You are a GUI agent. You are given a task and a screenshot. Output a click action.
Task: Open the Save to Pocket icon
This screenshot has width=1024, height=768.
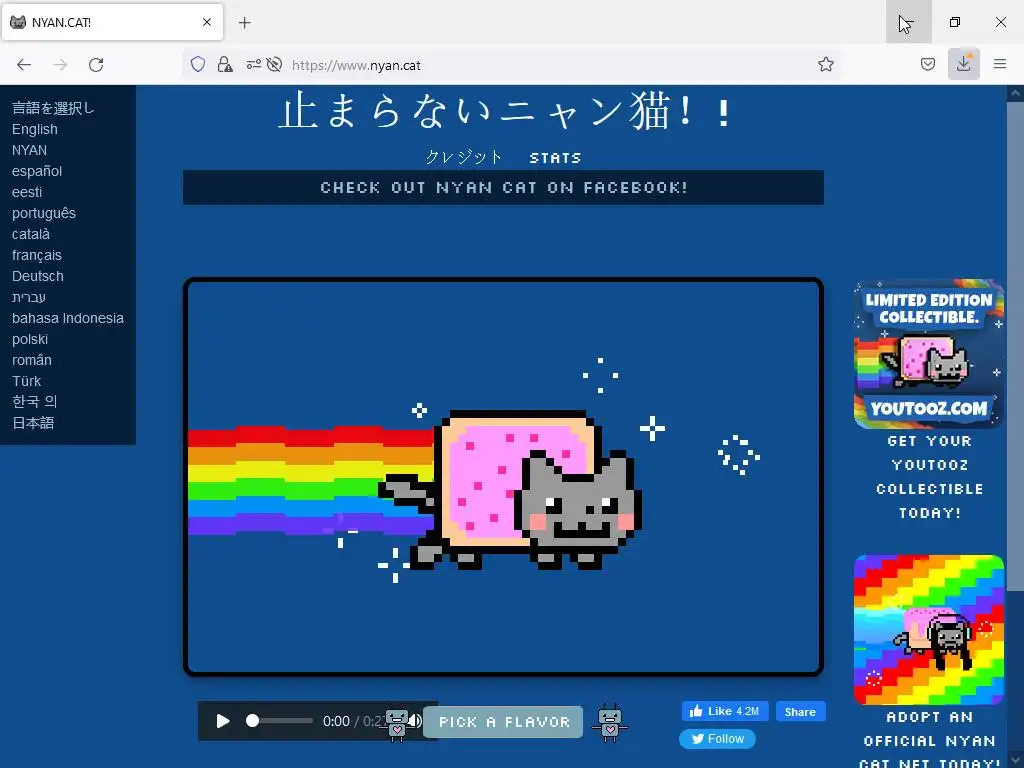click(x=927, y=64)
